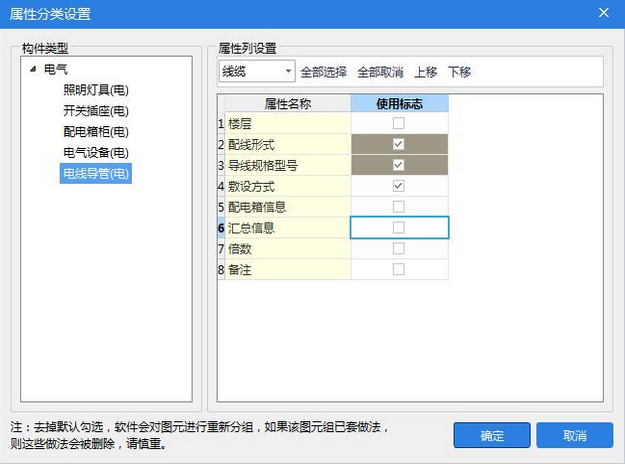Select 配电箱柜(电) tree item
Viewport: 625px width, 464px height.
point(95,132)
